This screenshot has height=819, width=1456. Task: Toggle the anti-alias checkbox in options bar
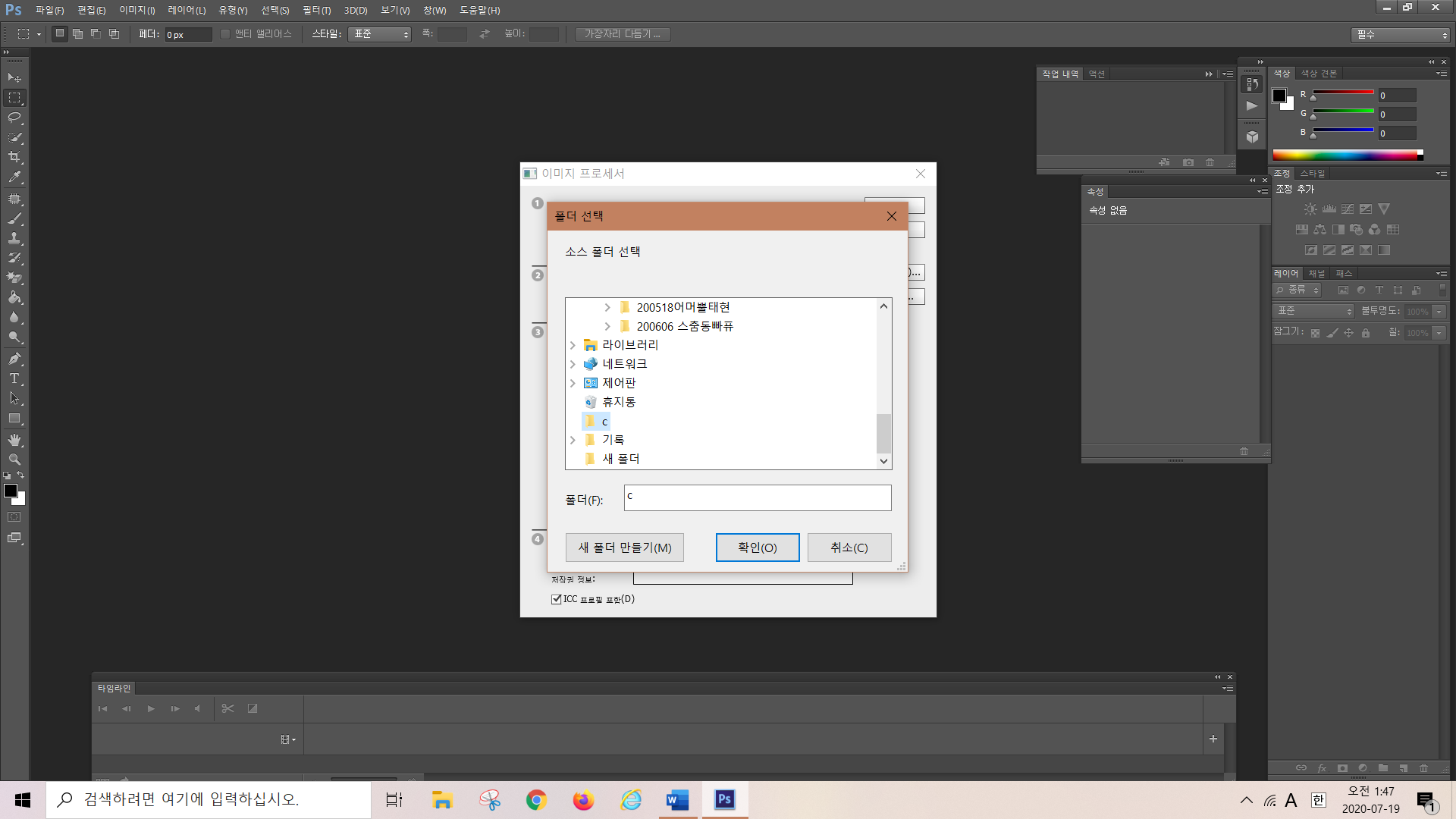point(225,34)
